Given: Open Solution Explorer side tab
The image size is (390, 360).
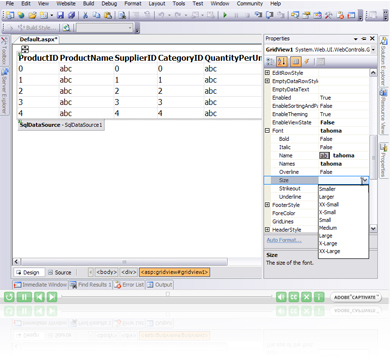Looking at the screenshot, I should [x=384, y=62].
